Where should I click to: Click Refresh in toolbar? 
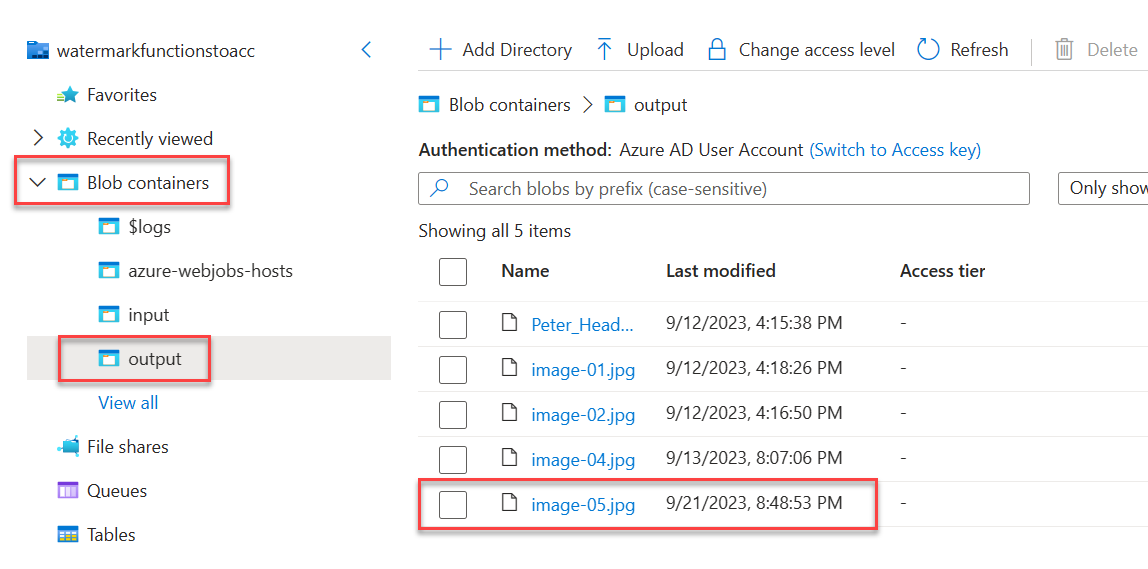963,50
